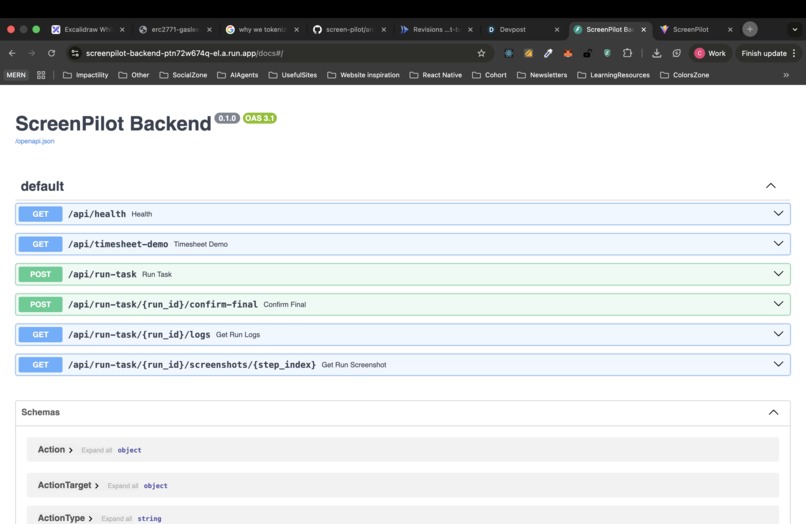This screenshot has height=524, width=806.
Task: Click the 0.1.0 version badge
Action: click(227, 118)
